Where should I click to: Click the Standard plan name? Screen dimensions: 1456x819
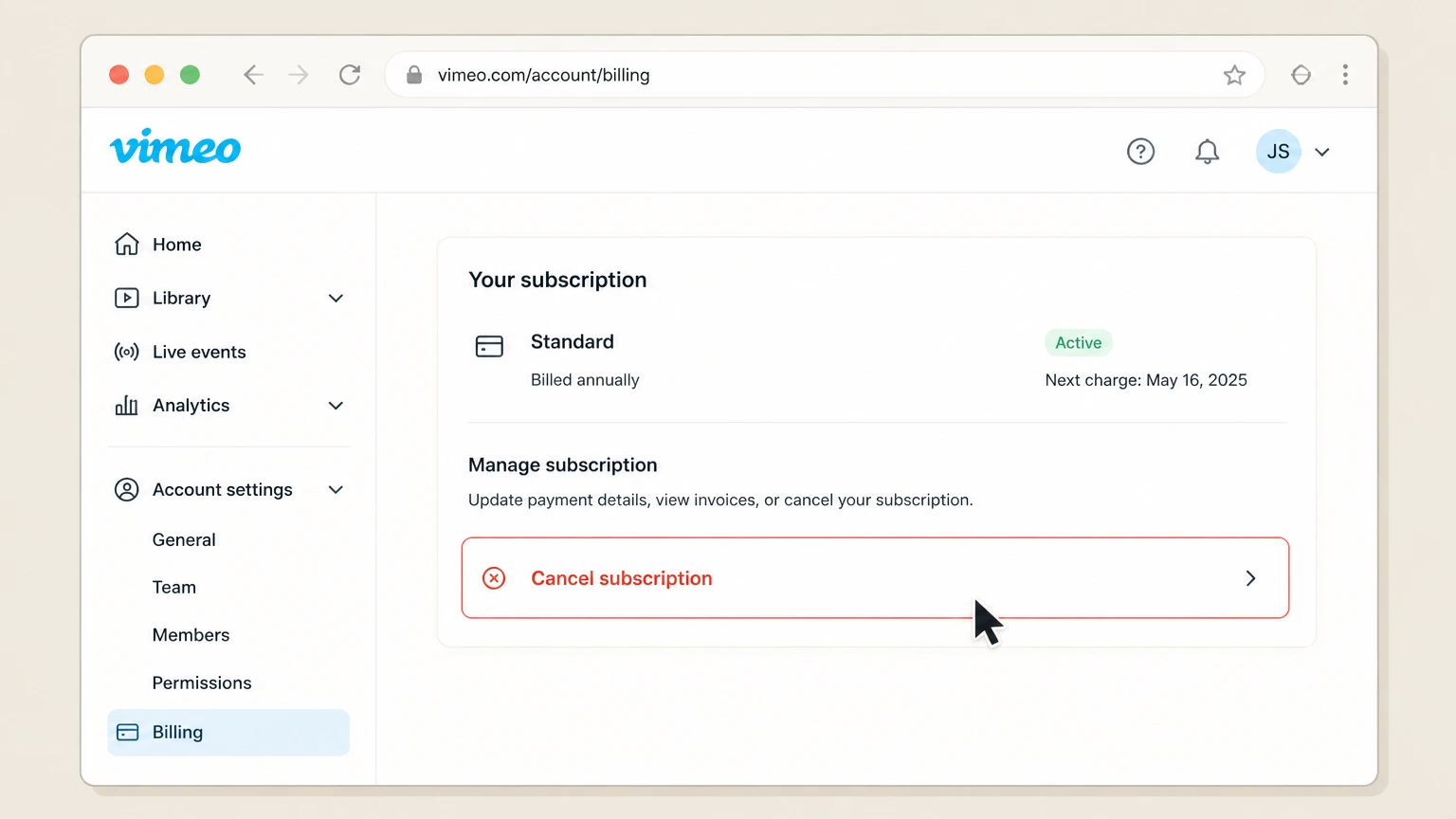coord(573,341)
